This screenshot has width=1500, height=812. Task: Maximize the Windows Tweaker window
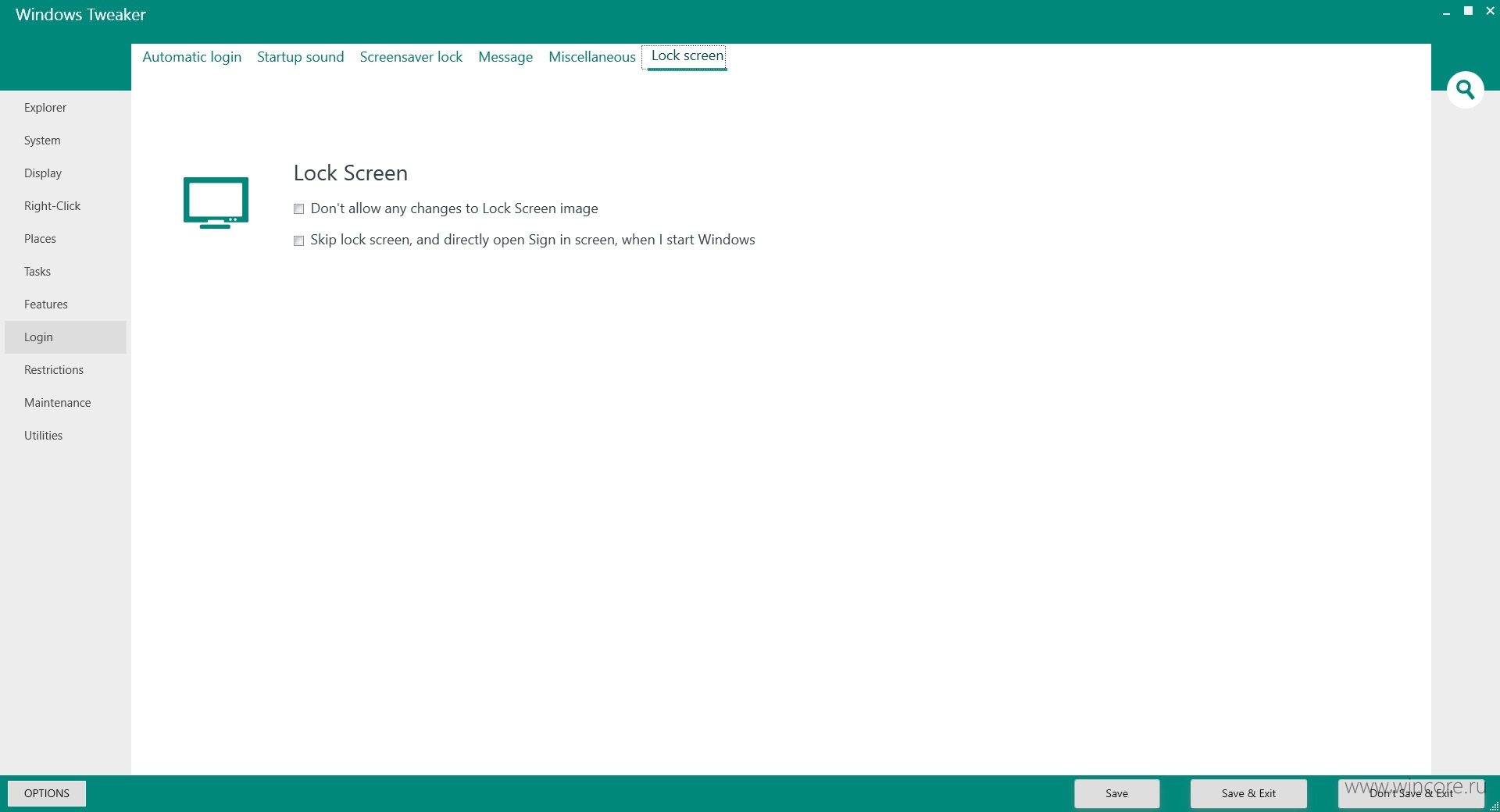point(1468,11)
